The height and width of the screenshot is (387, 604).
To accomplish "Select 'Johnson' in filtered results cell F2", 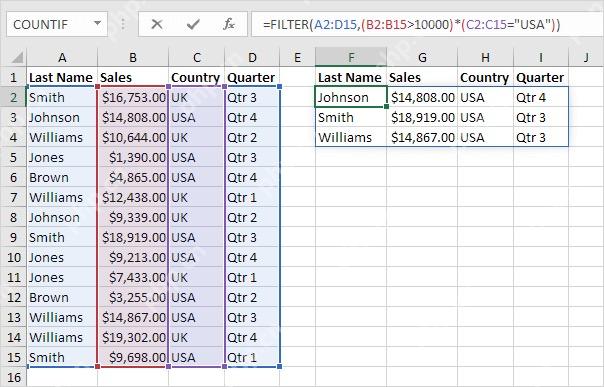I will point(351,97).
